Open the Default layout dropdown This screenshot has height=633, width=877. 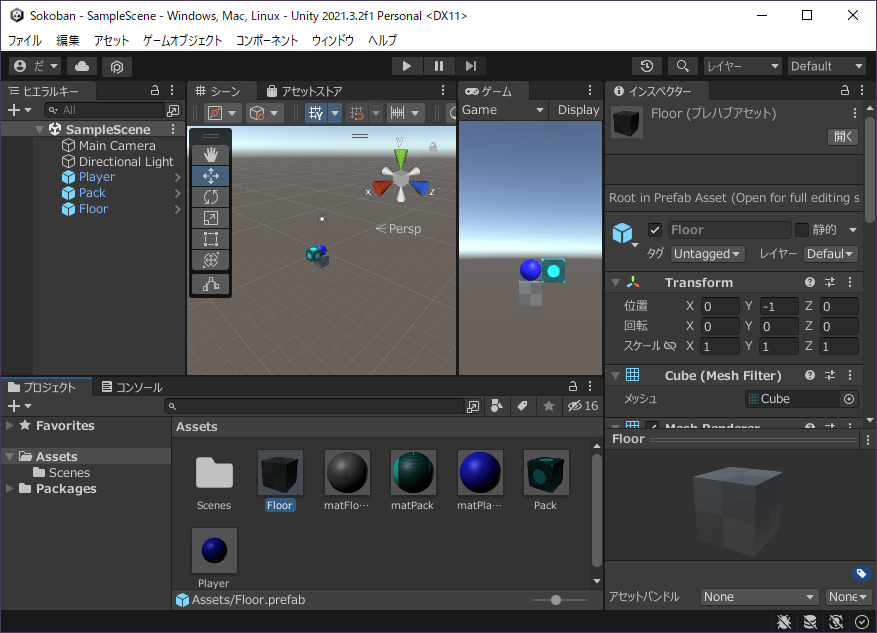(x=827, y=66)
